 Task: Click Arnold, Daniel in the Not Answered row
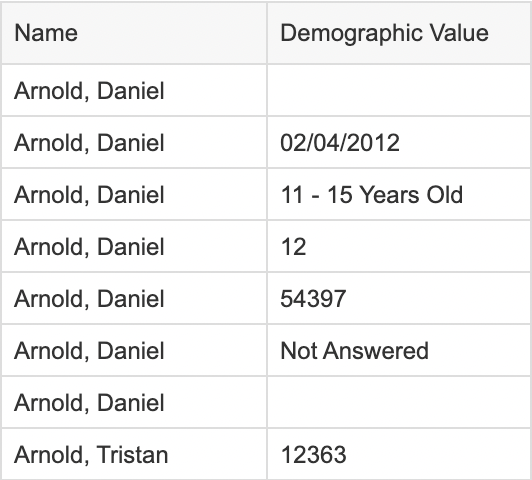[x=134, y=350]
